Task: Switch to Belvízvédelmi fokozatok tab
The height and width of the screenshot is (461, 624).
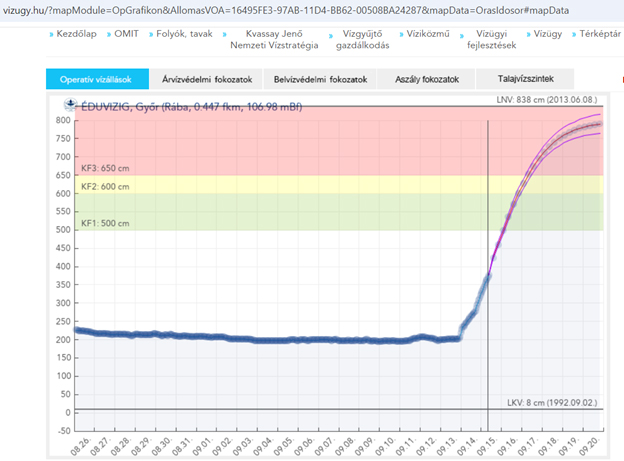Action: (320, 79)
